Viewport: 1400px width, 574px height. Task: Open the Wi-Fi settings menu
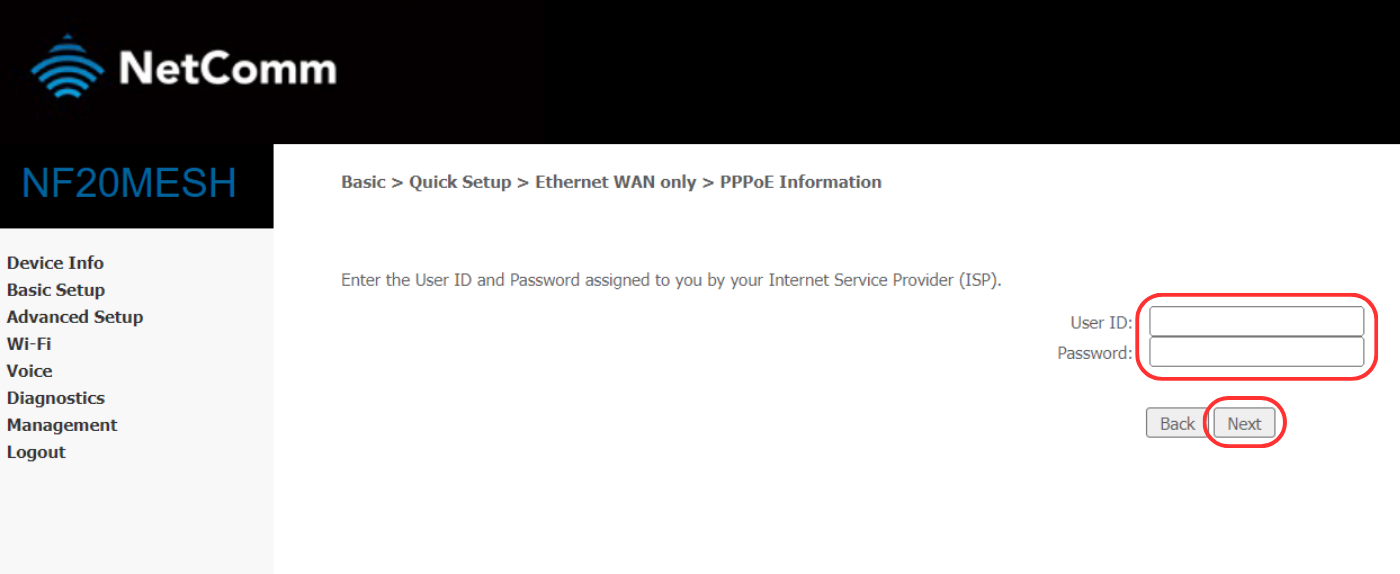pos(29,344)
